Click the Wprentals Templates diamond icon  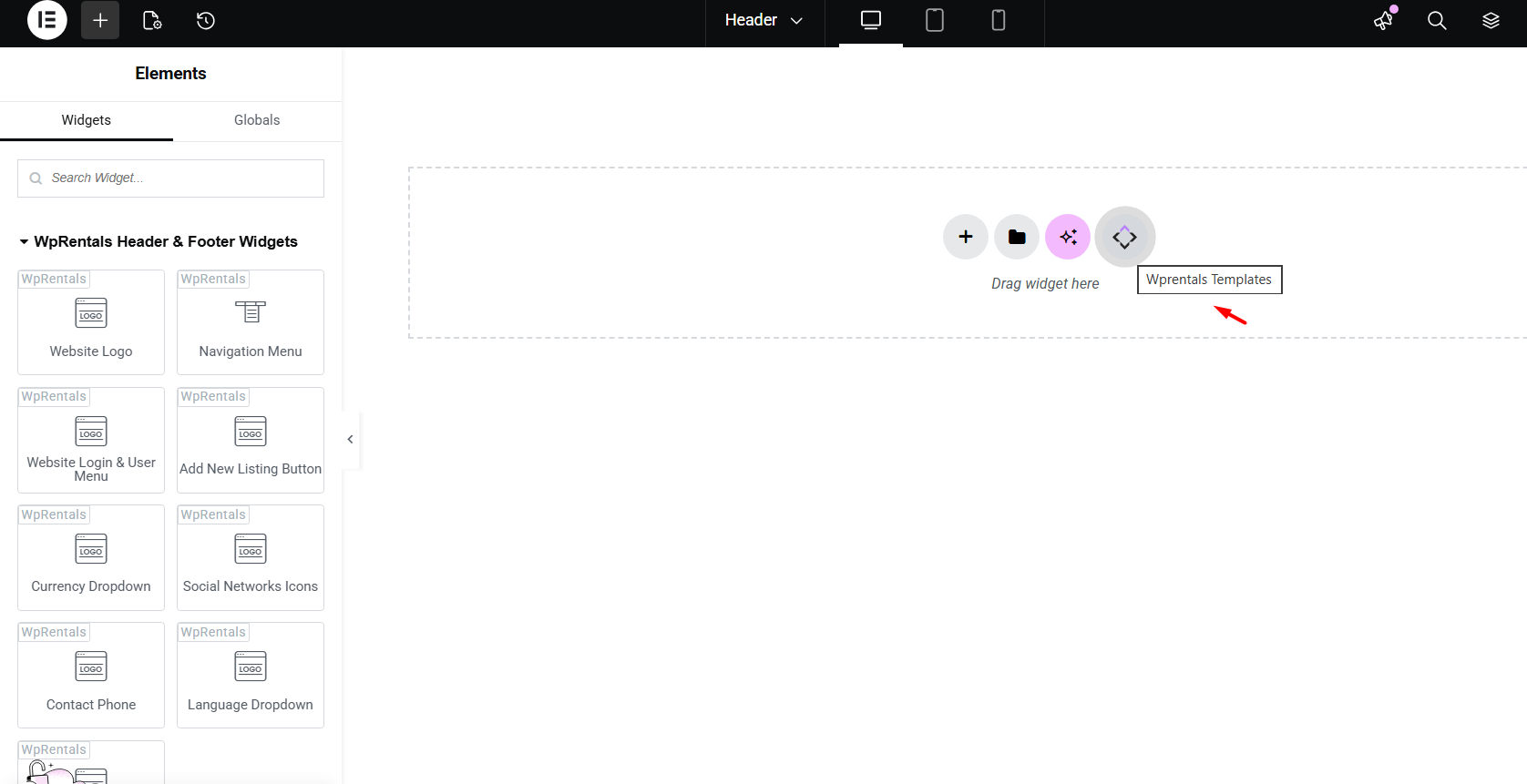click(x=1124, y=237)
